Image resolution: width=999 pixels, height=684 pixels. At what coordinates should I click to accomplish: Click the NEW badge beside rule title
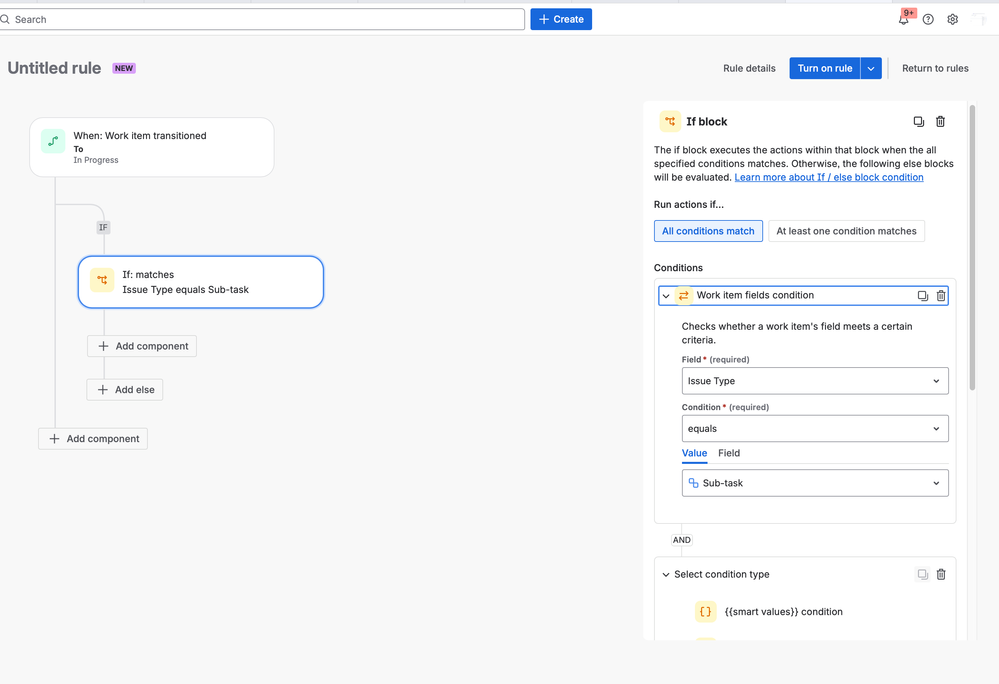pos(124,68)
